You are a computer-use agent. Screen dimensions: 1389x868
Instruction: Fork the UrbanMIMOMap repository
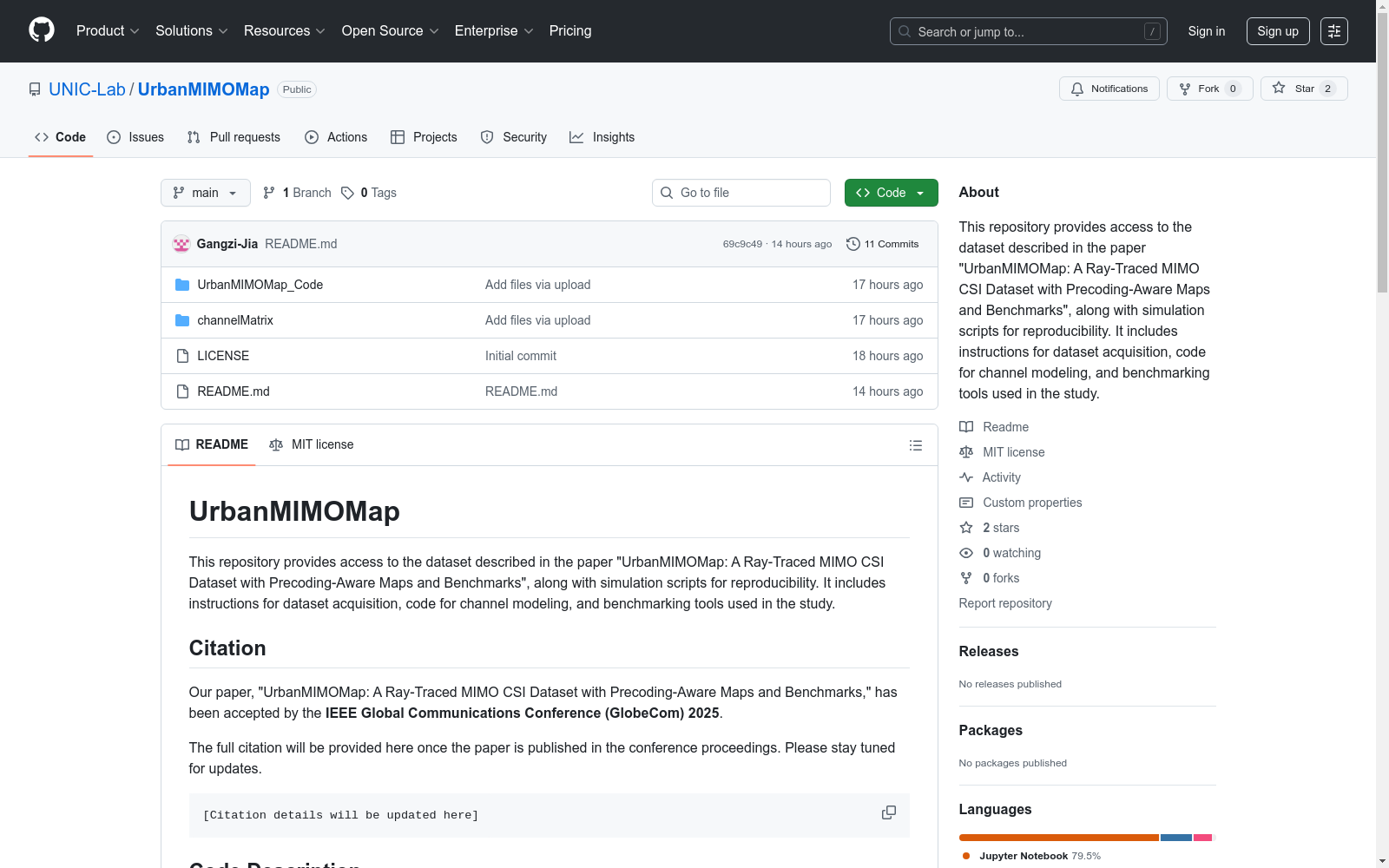coord(1209,89)
